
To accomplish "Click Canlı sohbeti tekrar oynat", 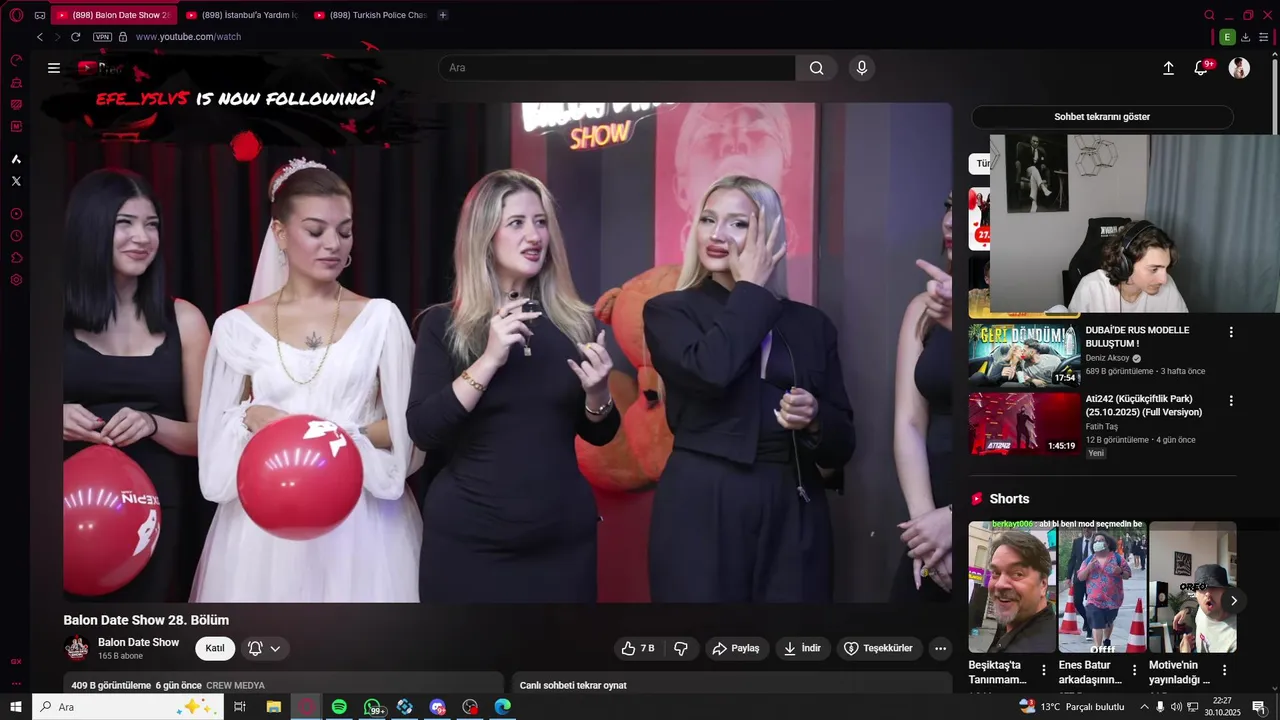I will 573,685.
